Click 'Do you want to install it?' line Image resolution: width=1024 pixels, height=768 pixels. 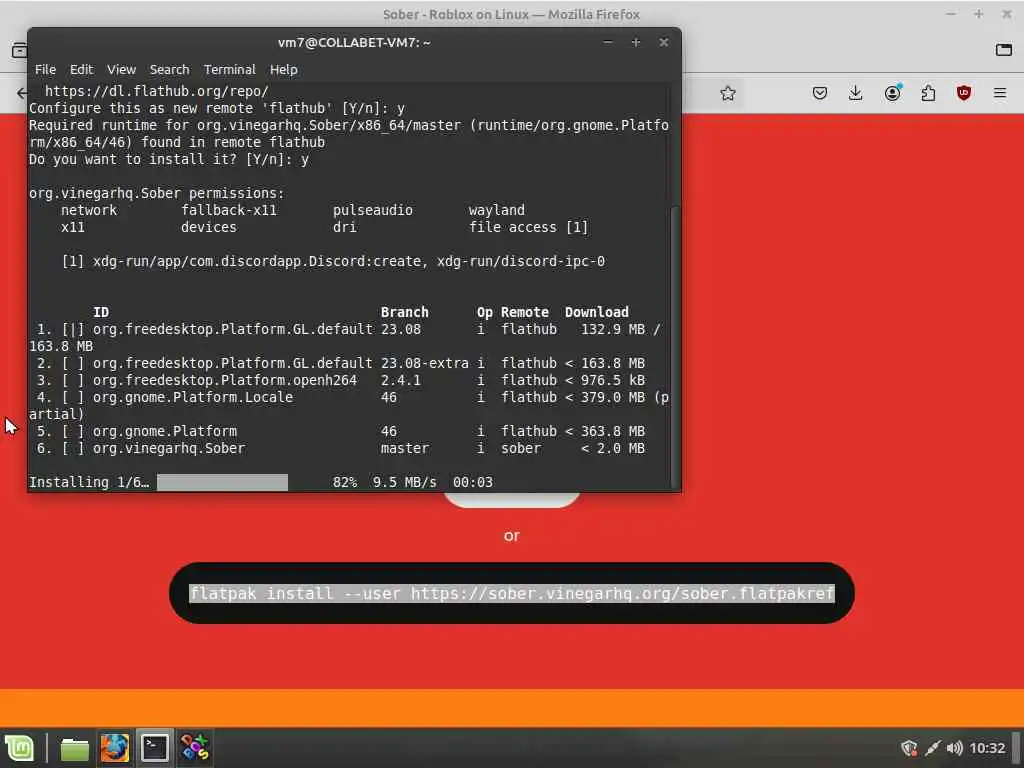168,159
